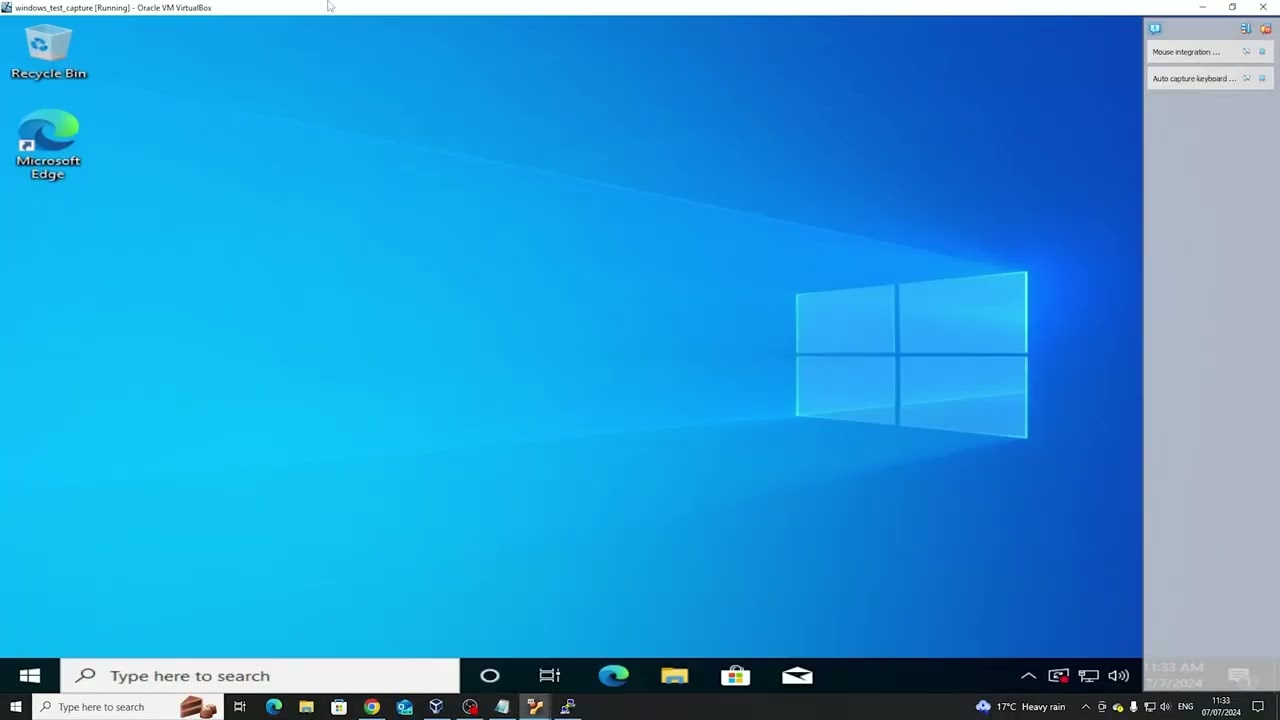
Task: Open Microsoft Store in guest taskbar
Action: [735, 676]
